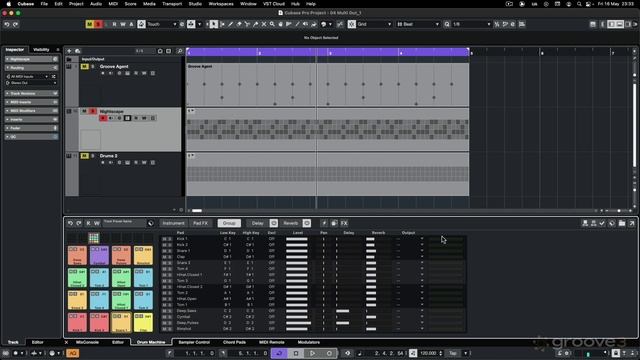The image size is (640, 360).
Task: Start playback with the Play button
Action: tap(312, 353)
